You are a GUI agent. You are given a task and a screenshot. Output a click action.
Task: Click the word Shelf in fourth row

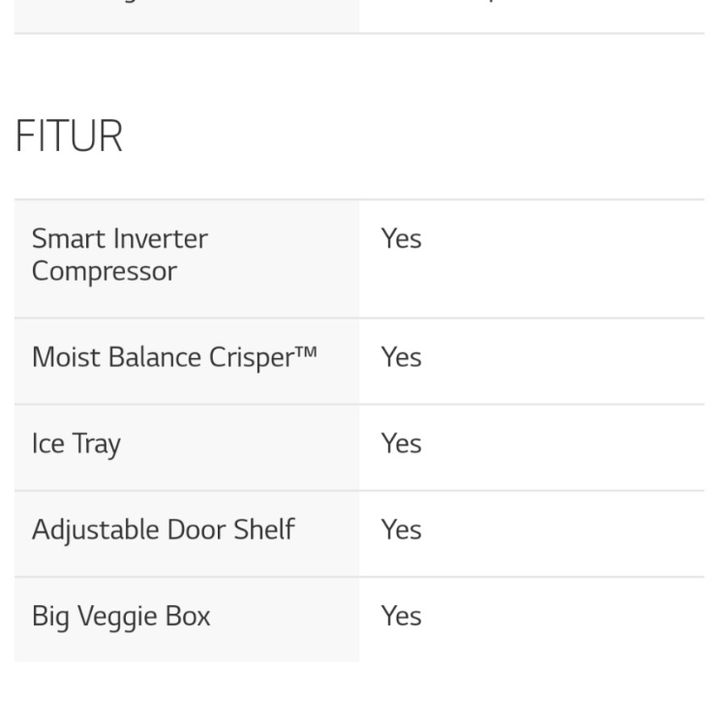264,529
